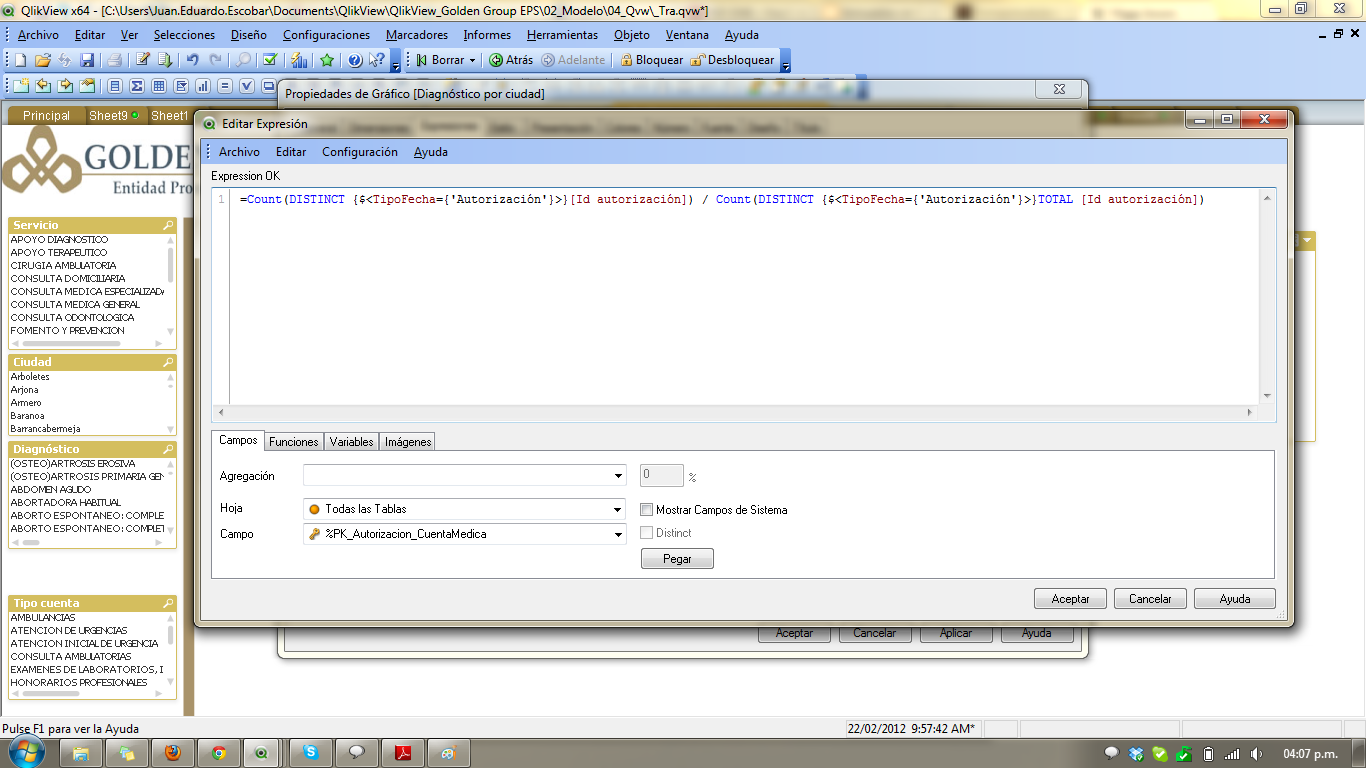Open a file via folder toolbar icon
Image resolution: width=1366 pixels, height=768 pixels.
click(43, 60)
